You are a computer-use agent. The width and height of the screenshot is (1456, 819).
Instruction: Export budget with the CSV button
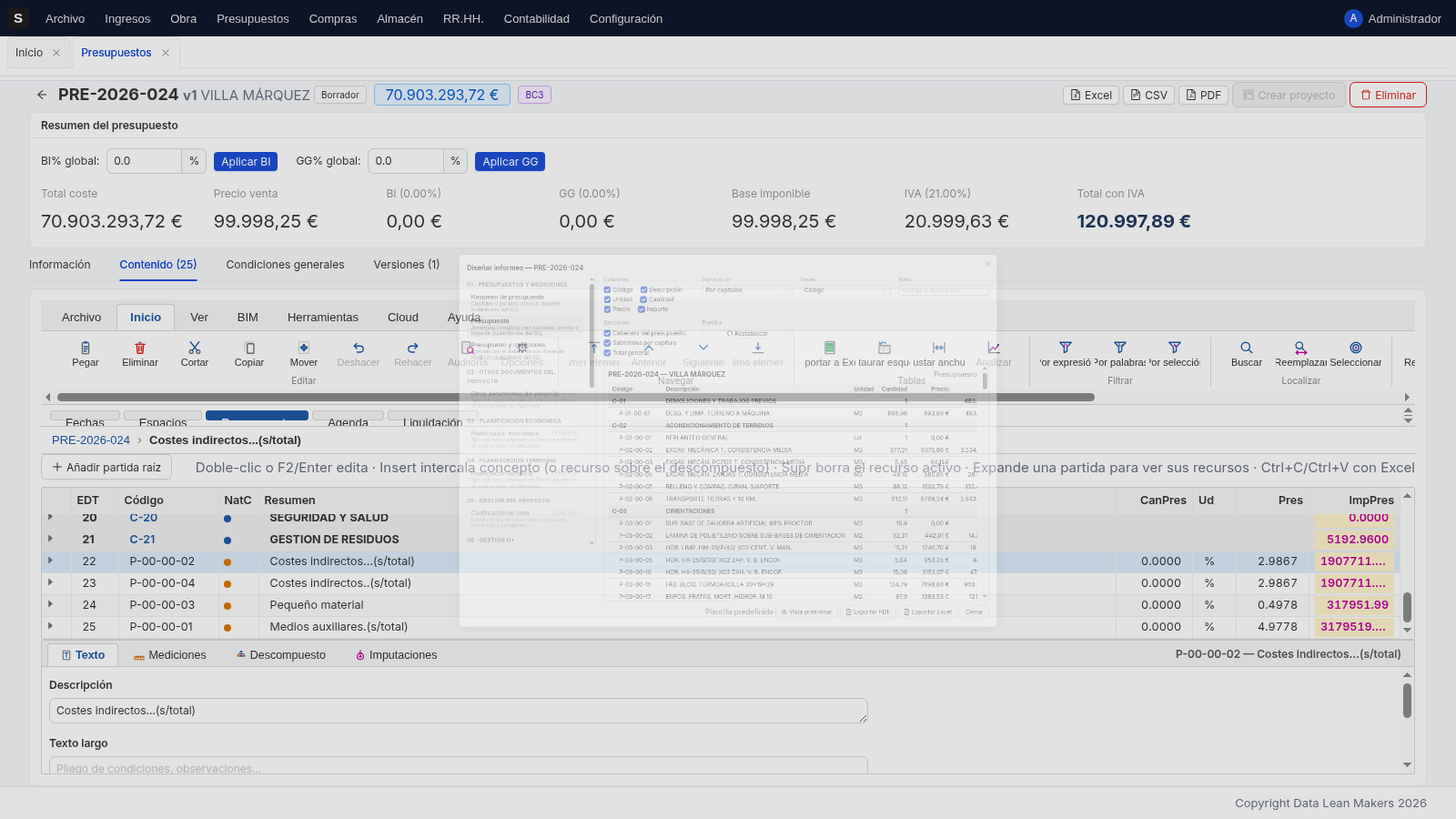point(1148,95)
